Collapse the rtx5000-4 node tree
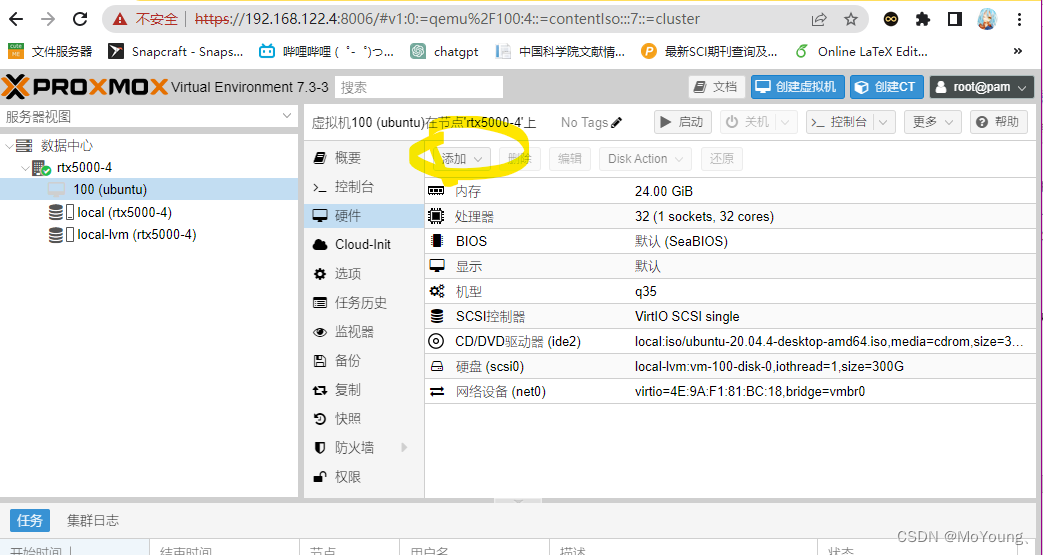1043x555 pixels. [25, 168]
